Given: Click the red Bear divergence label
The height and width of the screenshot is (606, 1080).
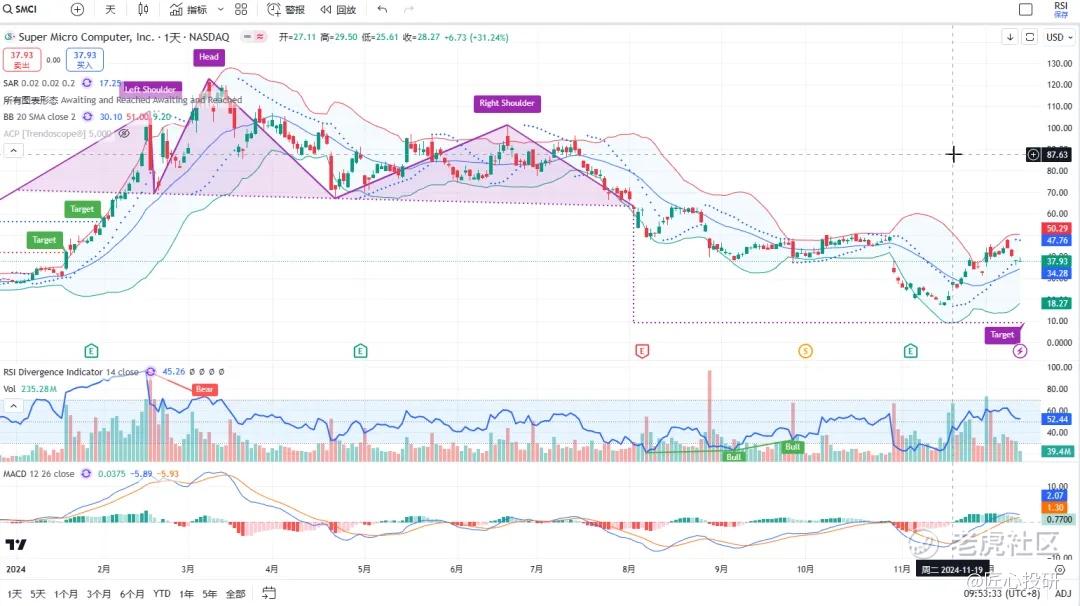Looking at the screenshot, I should click(x=205, y=390).
